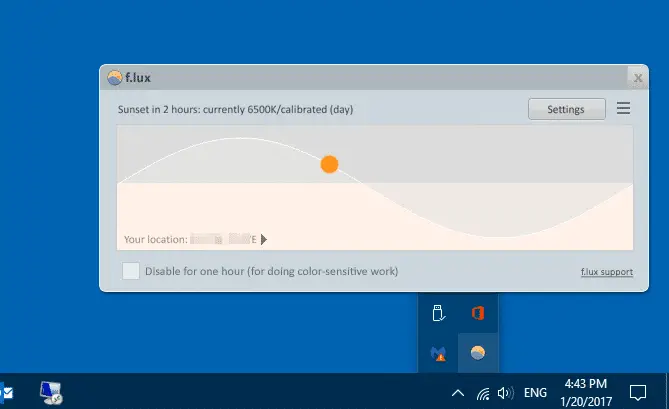Click the f.lux tray icon
This screenshot has width=669, height=409.
click(478, 353)
